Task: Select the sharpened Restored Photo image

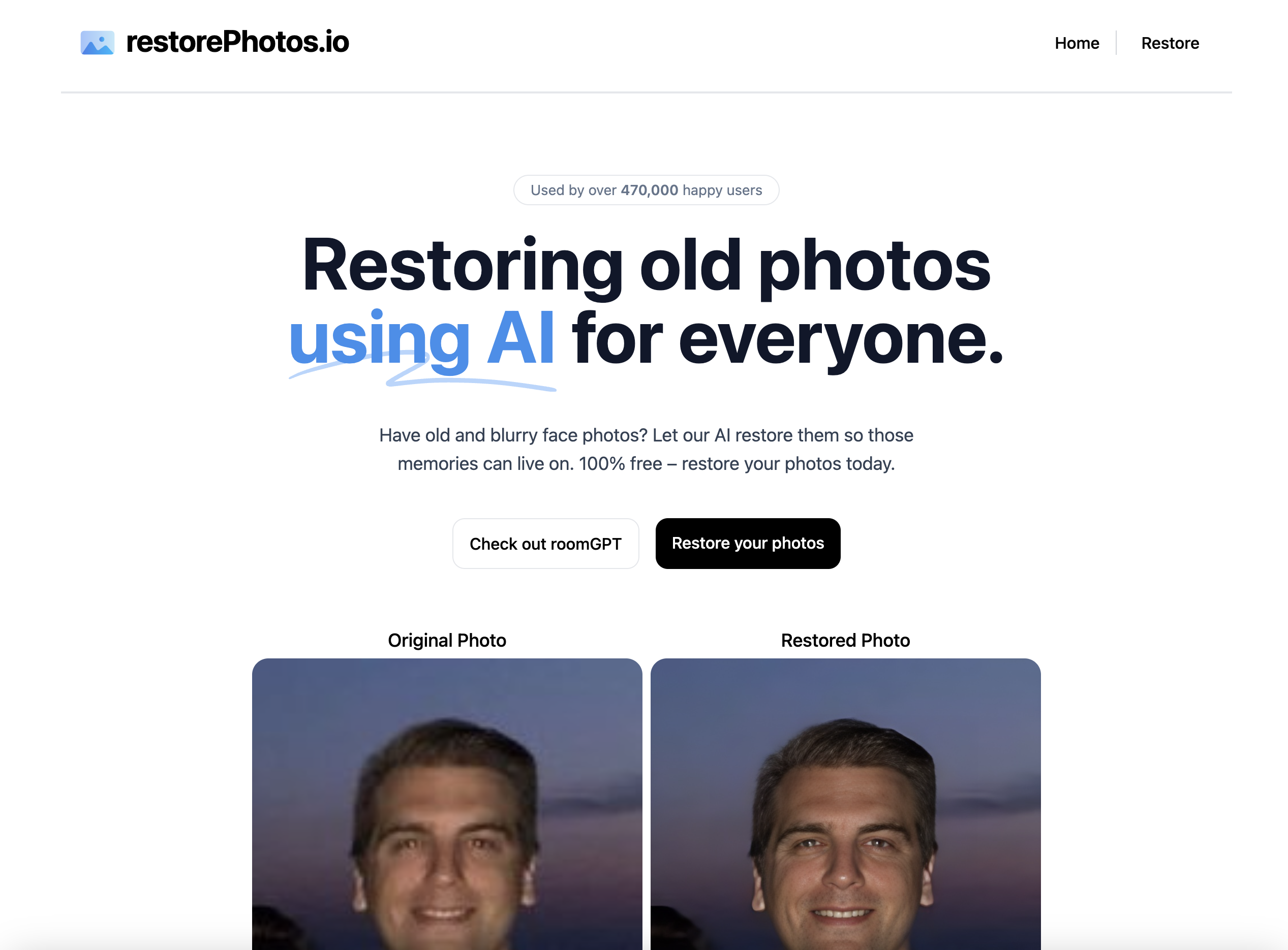Action: click(x=845, y=804)
